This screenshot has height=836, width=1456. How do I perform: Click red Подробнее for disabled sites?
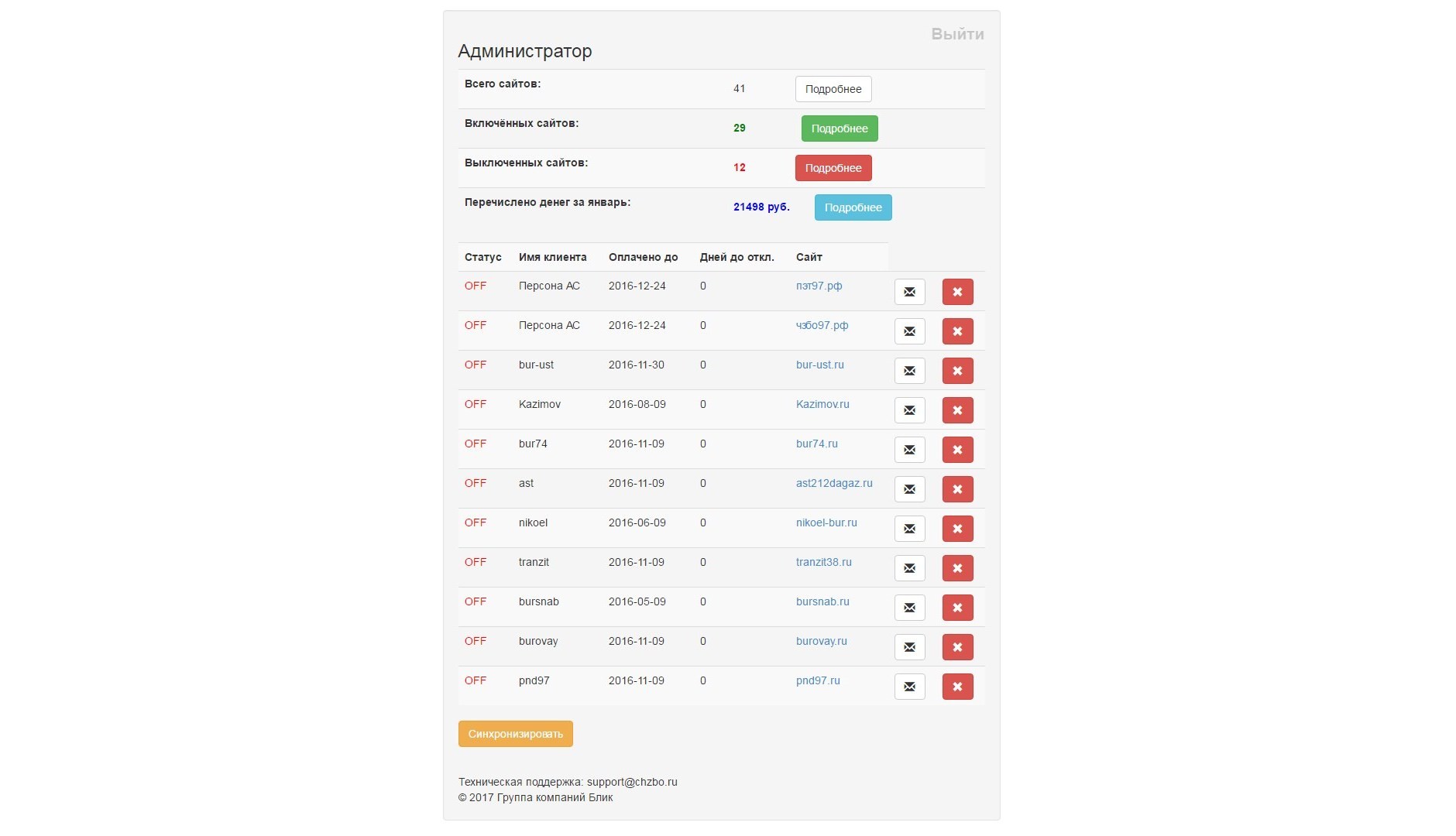click(x=833, y=168)
